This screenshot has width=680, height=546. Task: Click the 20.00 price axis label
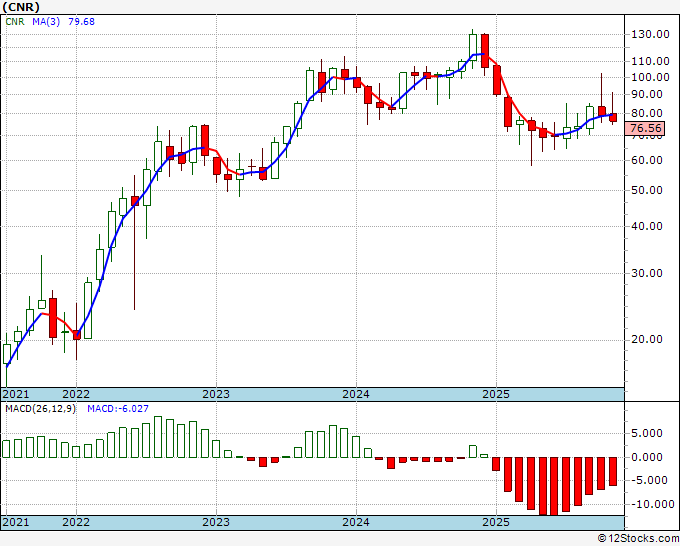coord(647,339)
